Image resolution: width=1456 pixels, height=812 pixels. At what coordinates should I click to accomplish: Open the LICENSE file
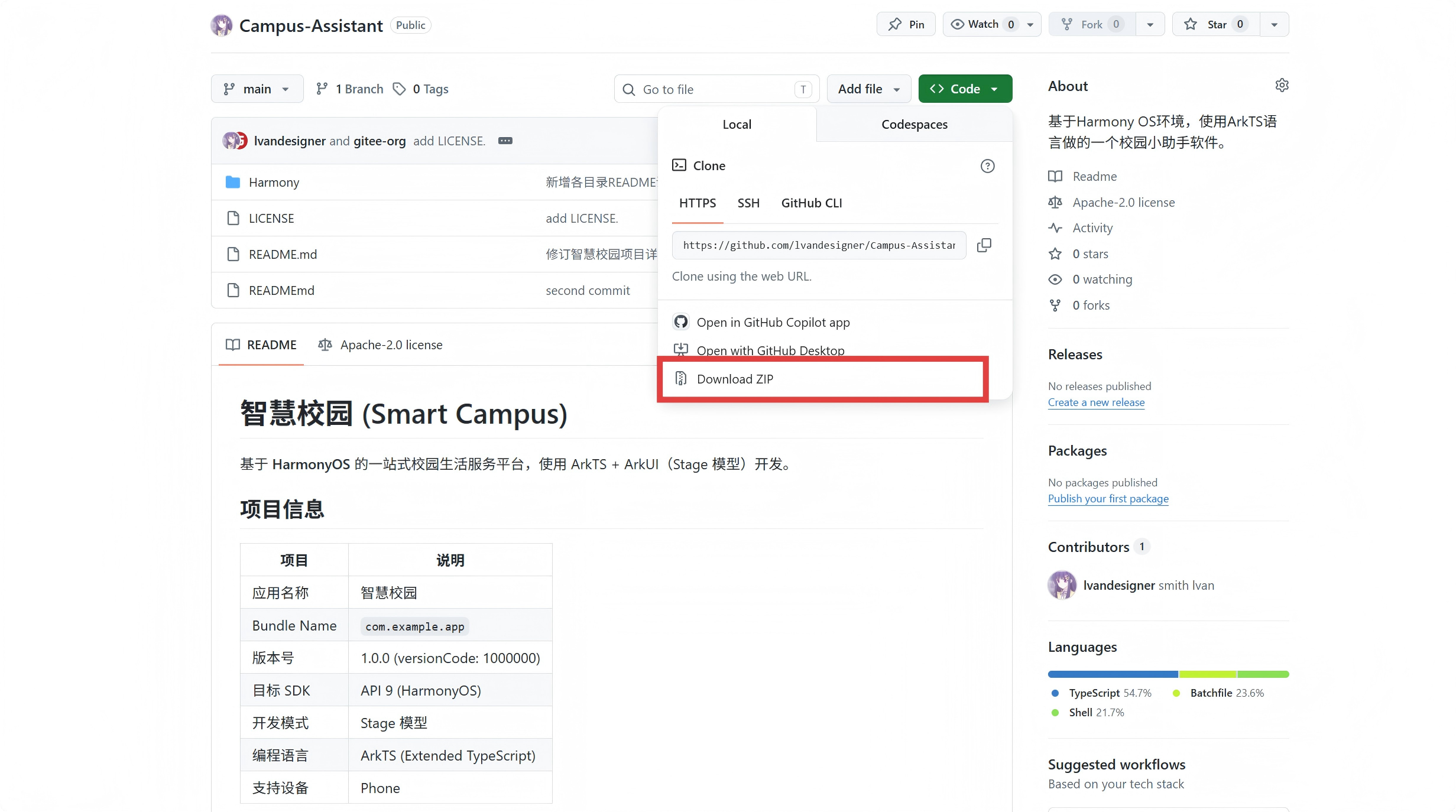271,219
